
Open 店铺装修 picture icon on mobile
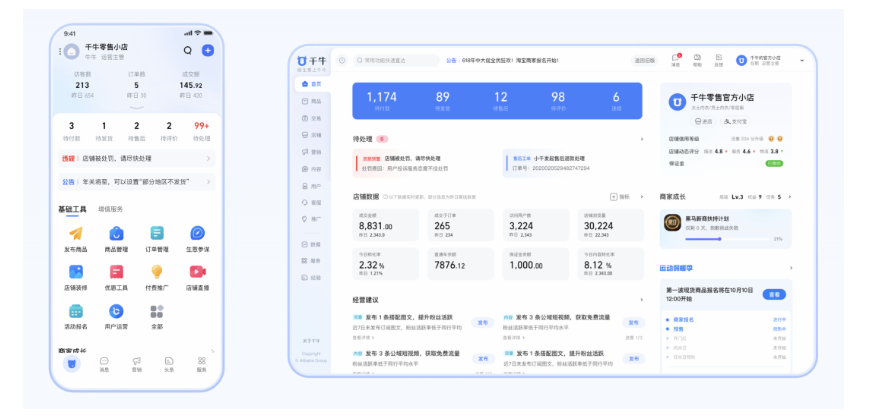click(x=76, y=272)
